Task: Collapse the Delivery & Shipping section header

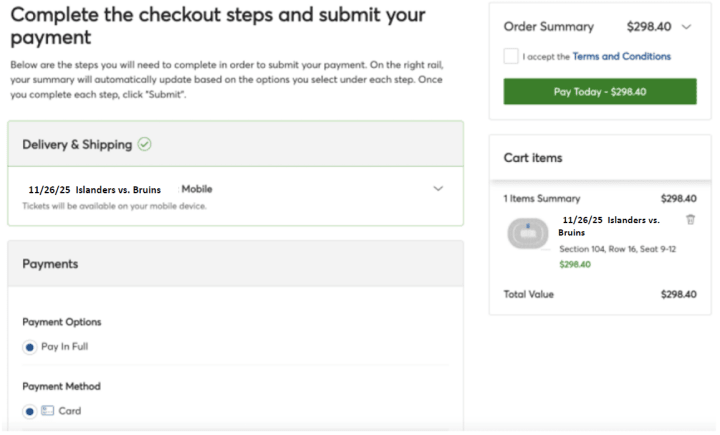Action: tap(236, 144)
